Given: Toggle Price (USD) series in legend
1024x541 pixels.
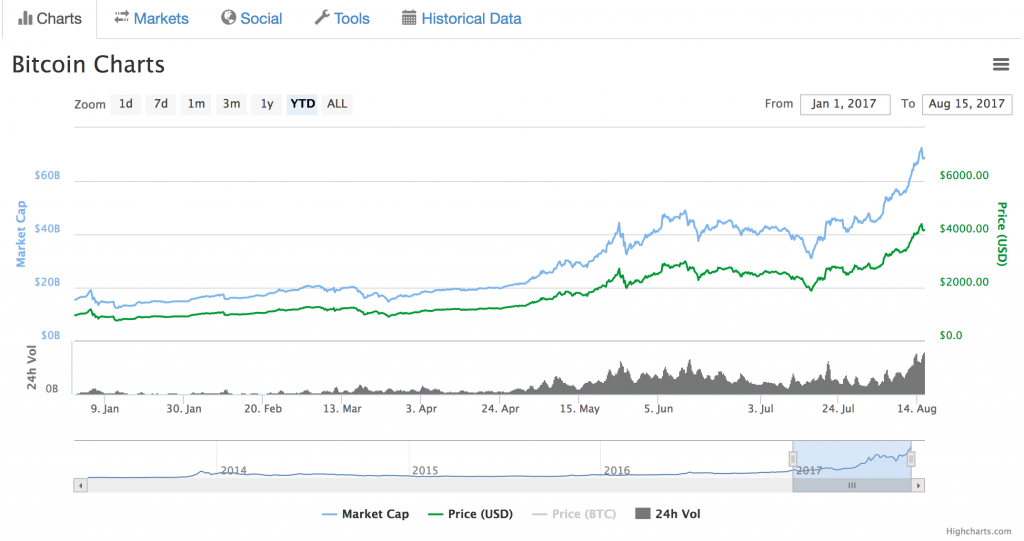Looking at the screenshot, I should point(470,514).
